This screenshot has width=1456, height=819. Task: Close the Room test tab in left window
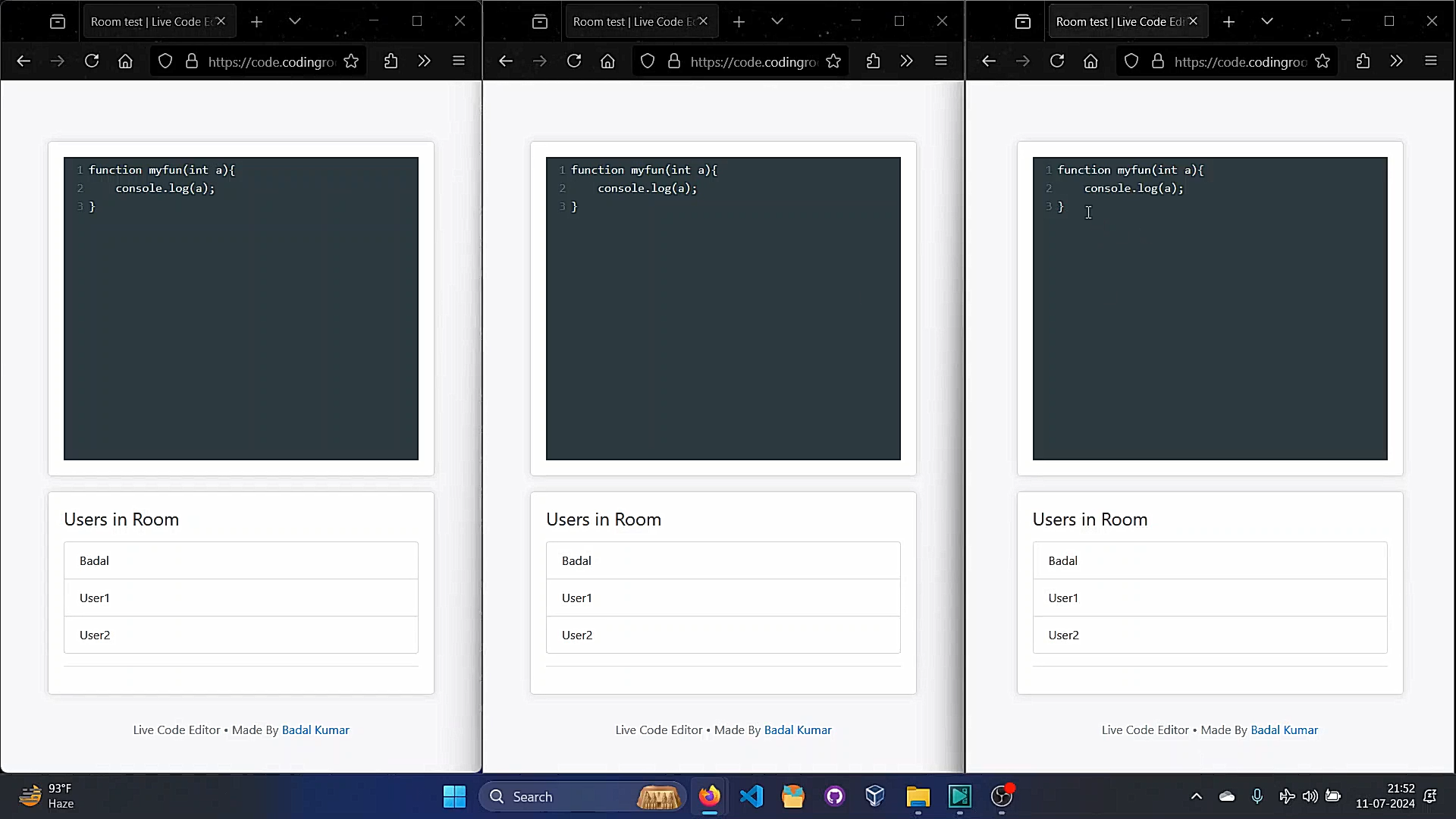point(221,21)
